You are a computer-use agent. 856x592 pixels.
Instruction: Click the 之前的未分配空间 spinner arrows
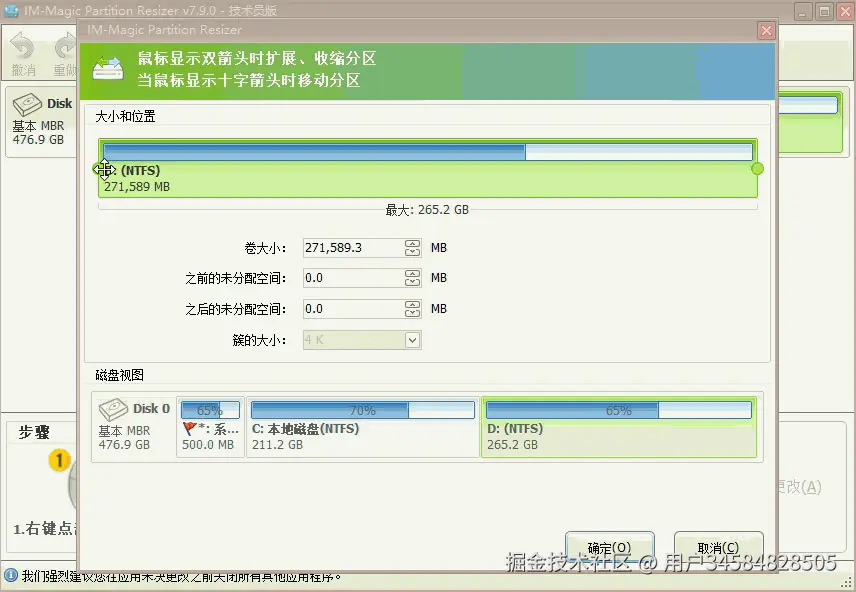413,278
